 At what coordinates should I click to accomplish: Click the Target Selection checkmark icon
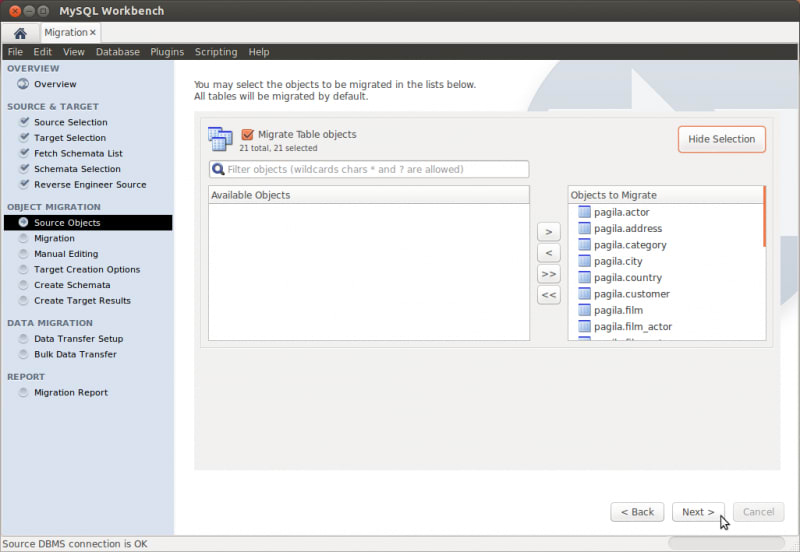(23, 137)
